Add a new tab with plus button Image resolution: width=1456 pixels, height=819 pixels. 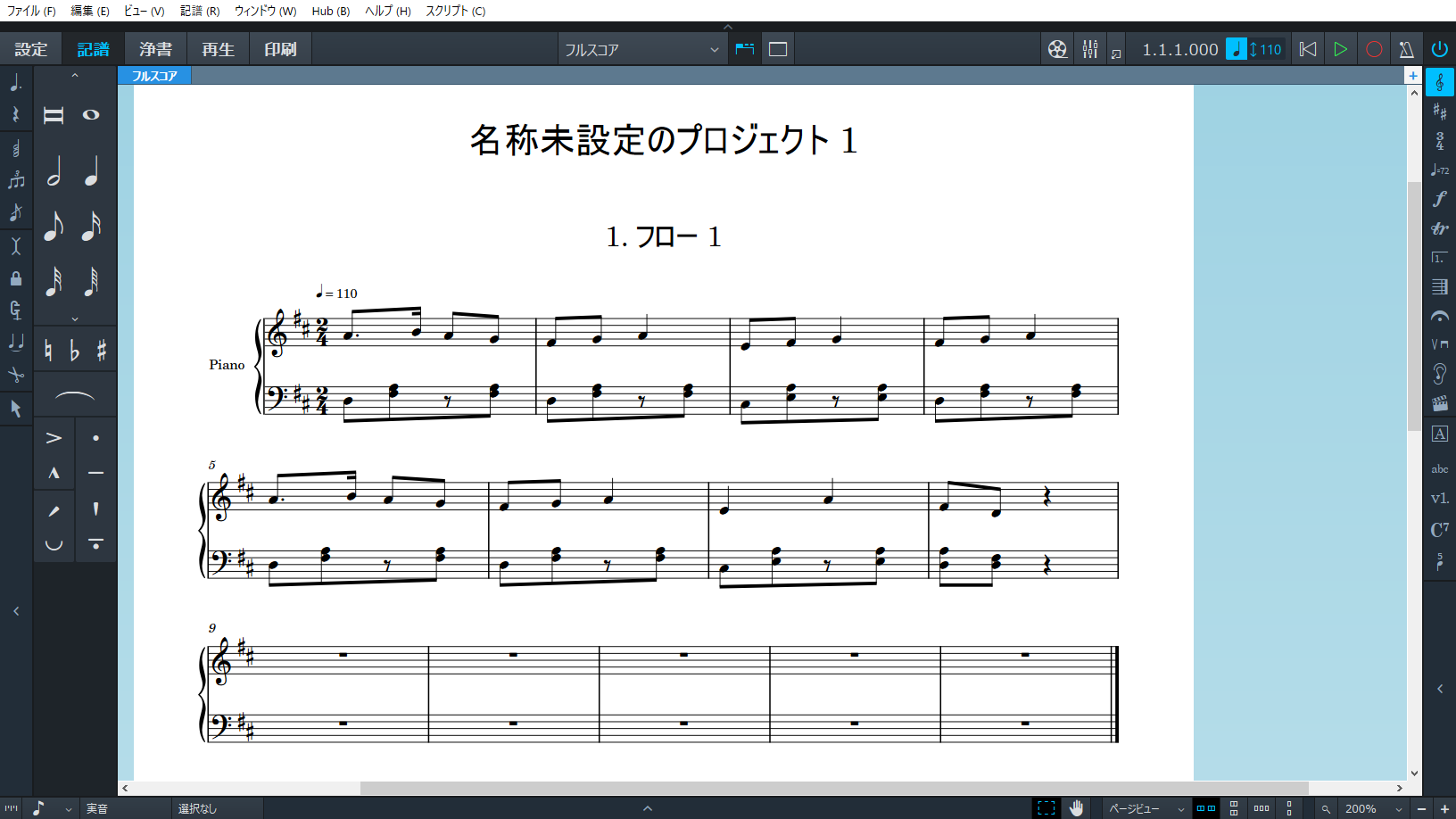(x=1413, y=76)
